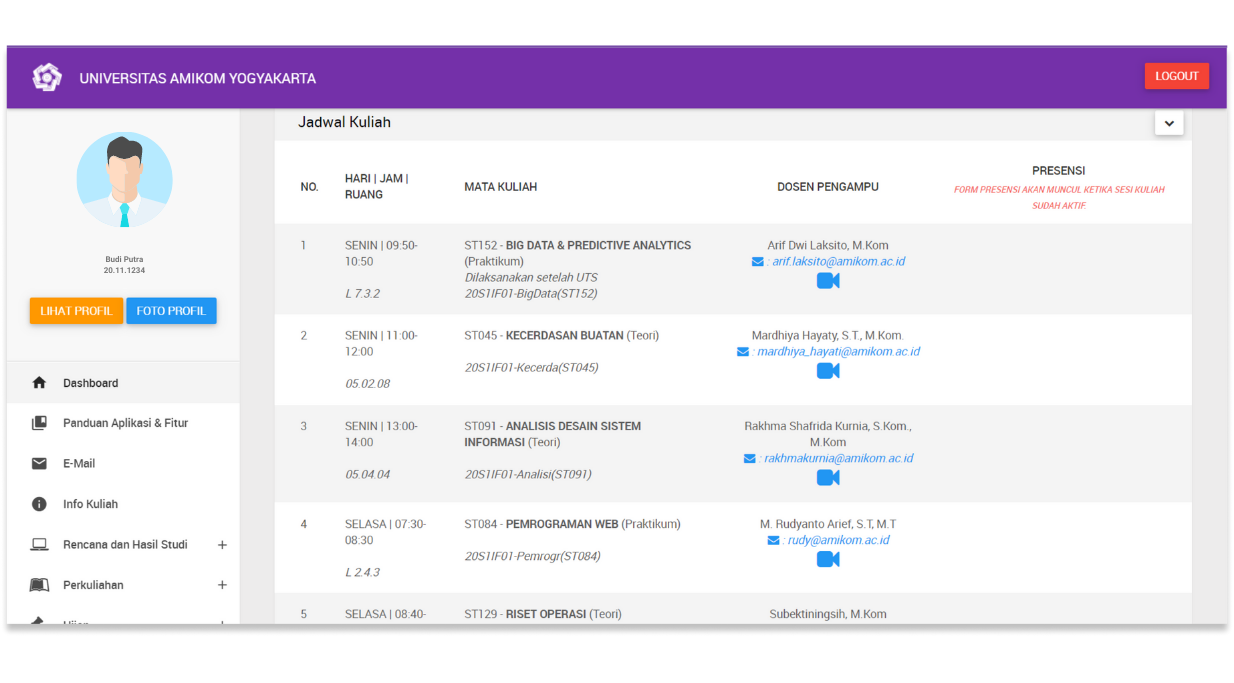
Task: Collapse the Jadwal Kuliah panel chevron
Action: point(1169,123)
